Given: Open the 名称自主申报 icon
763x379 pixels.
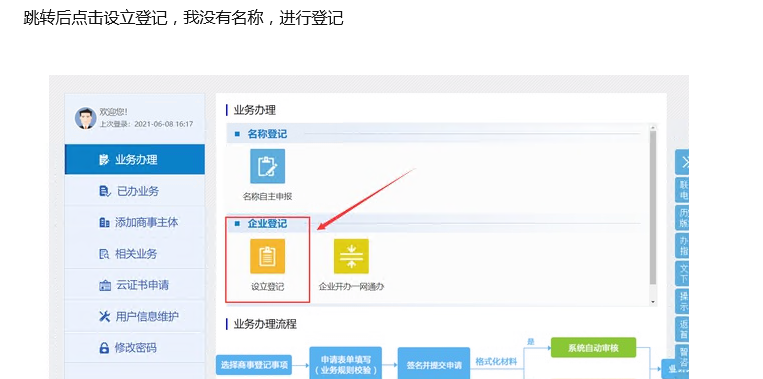Looking at the screenshot, I should coord(267,166).
